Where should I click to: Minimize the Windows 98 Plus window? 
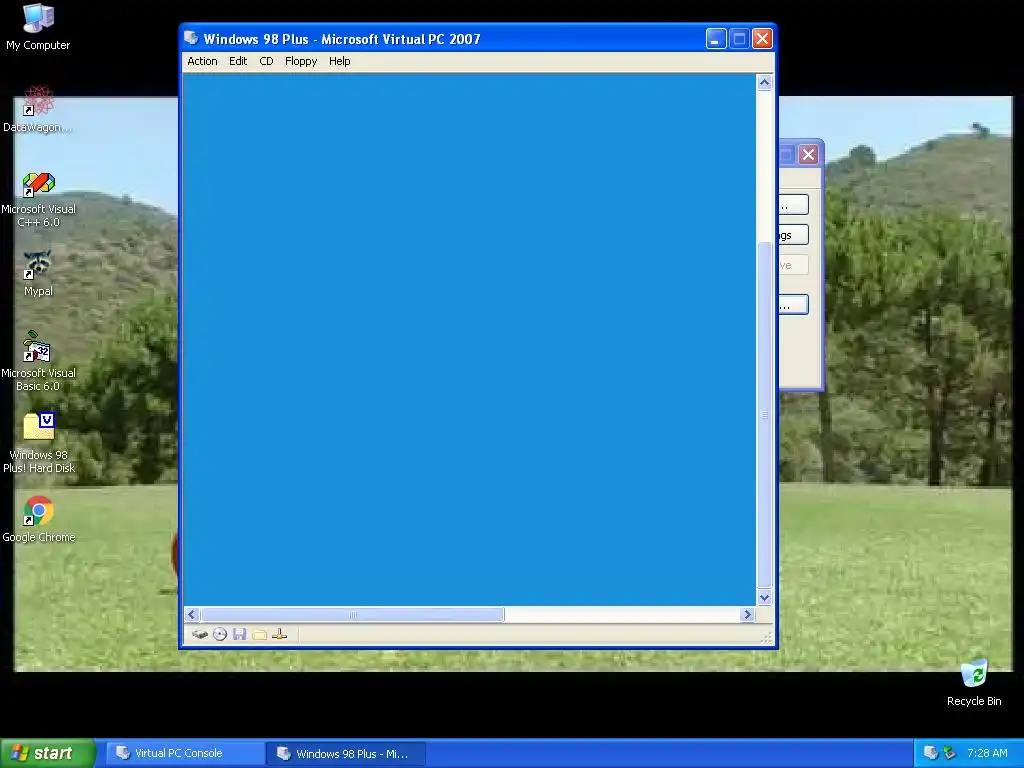pos(716,39)
